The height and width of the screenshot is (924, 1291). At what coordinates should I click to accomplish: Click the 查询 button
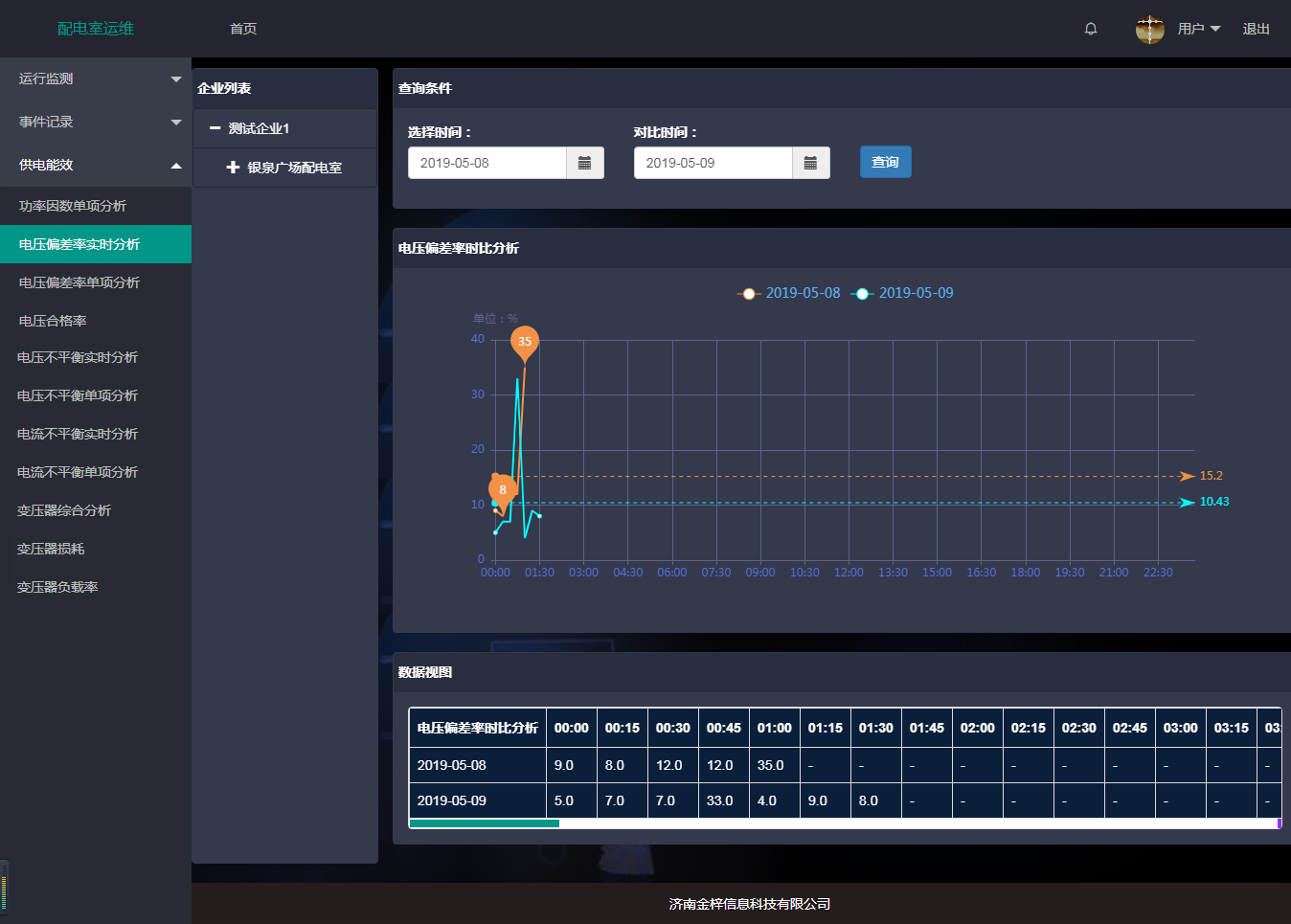tap(885, 162)
